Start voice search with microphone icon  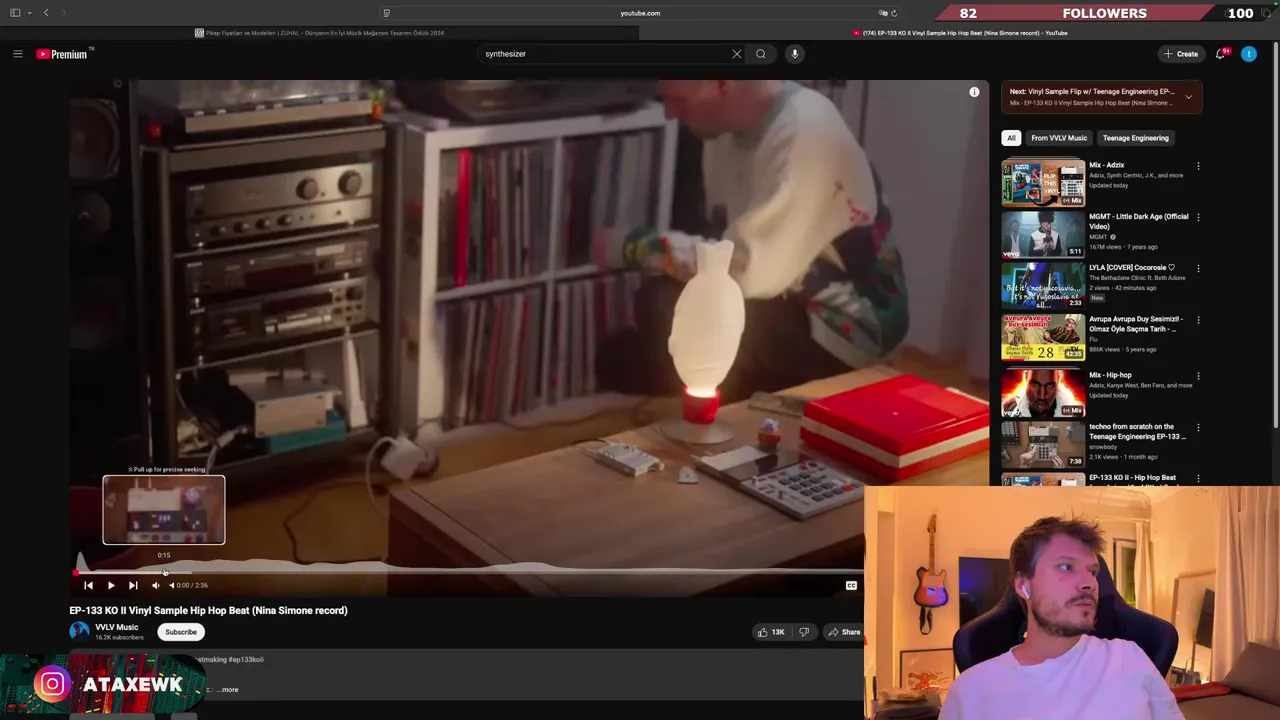(x=795, y=54)
